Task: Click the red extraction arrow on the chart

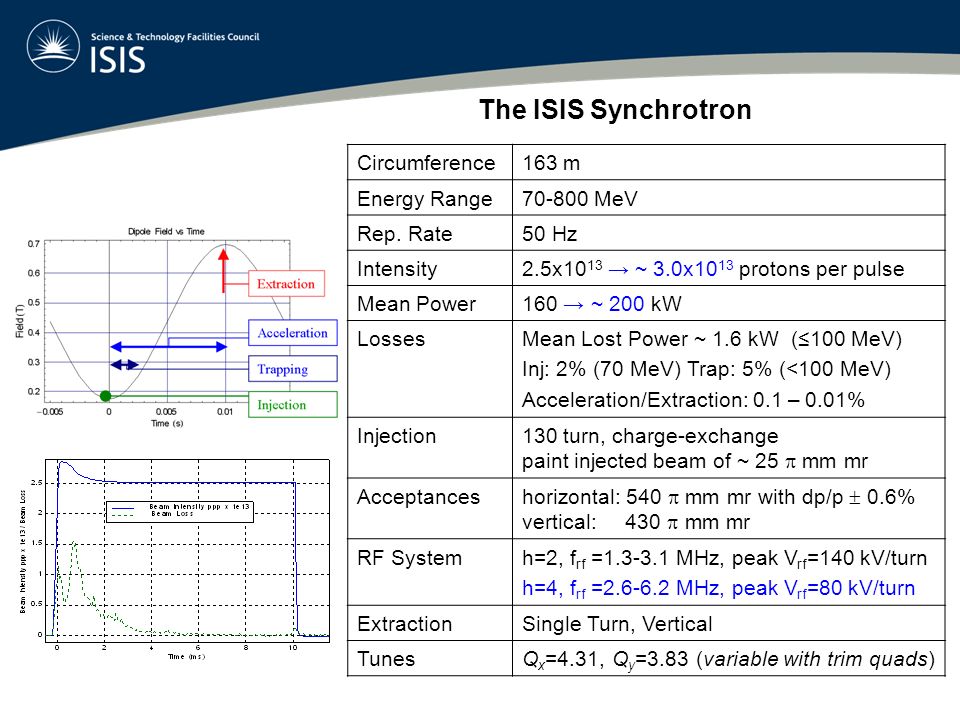Action: pyautogui.click(x=223, y=270)
